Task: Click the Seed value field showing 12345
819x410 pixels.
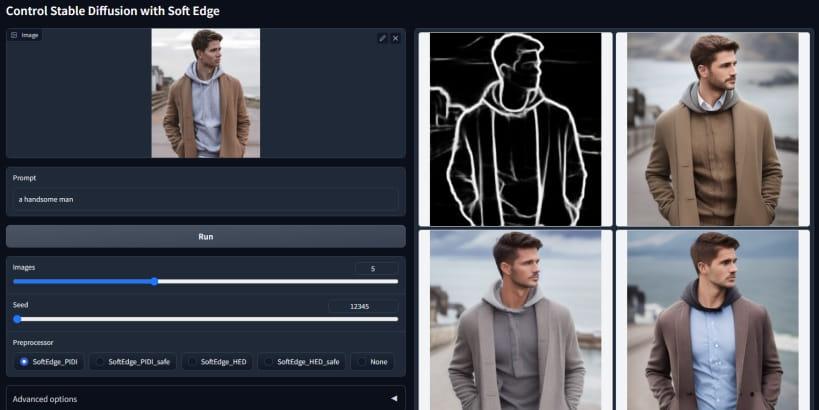Action: [x=363, y=306]
